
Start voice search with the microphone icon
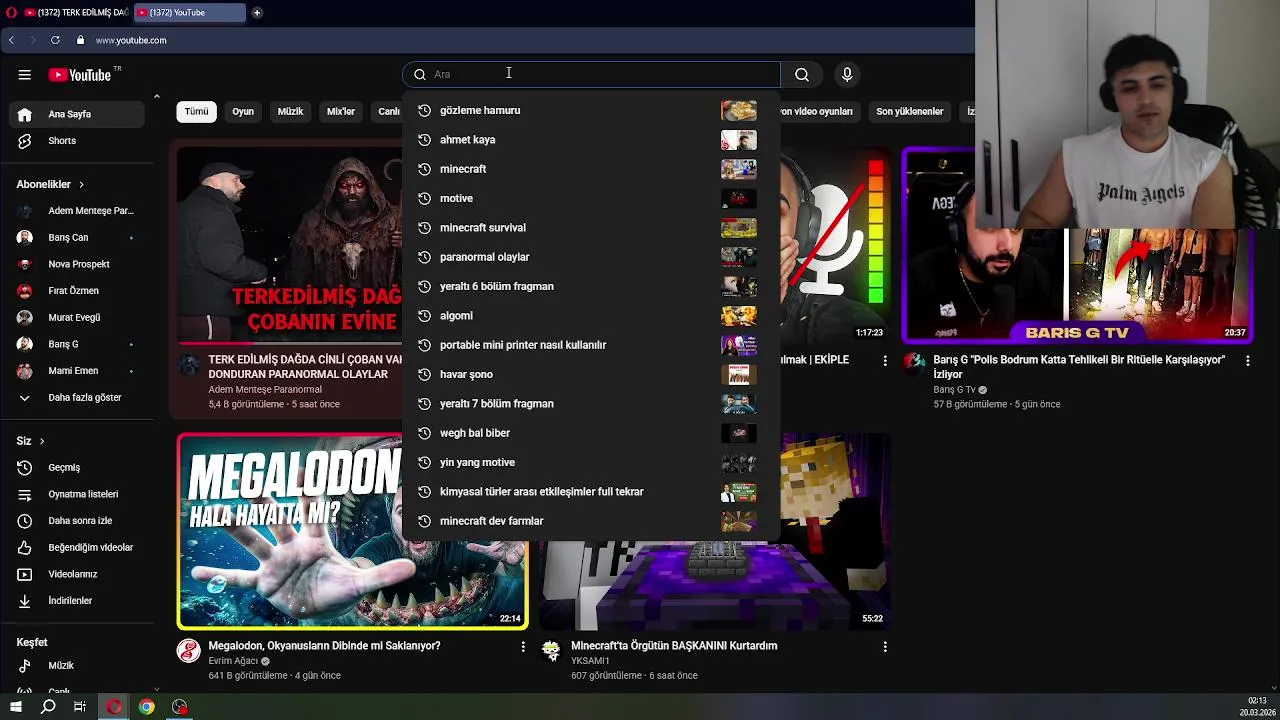pos(847,74)
